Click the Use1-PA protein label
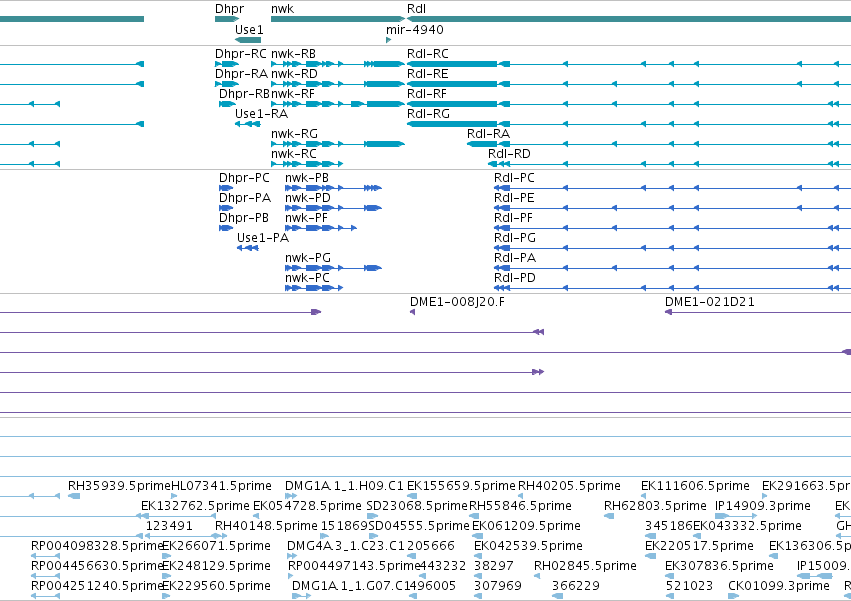The height and width of the screenshot is (601, 851). tap(263, 238)
